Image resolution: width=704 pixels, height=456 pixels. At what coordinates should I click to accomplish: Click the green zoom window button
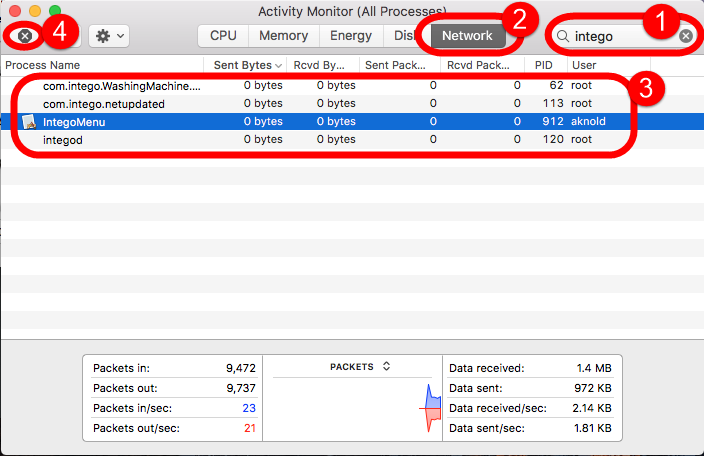(54, 11)
